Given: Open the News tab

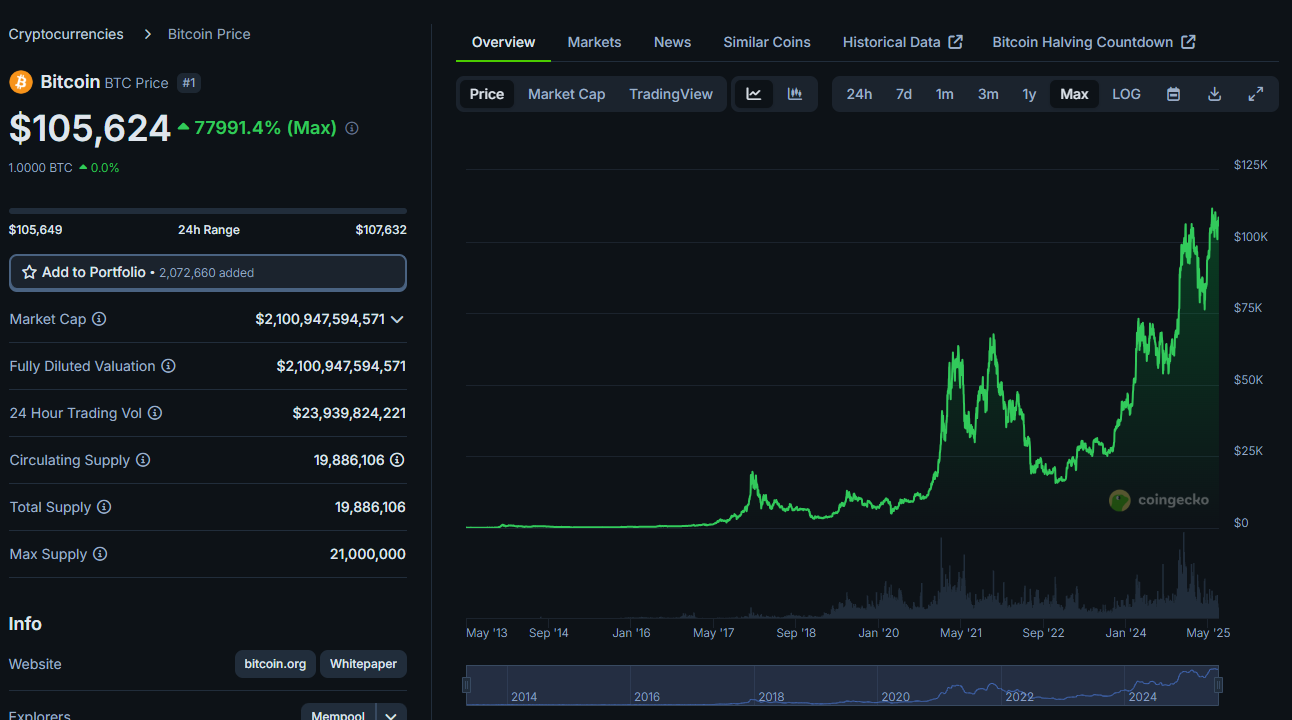Looking at the screenshot, I should coord(673,42).
